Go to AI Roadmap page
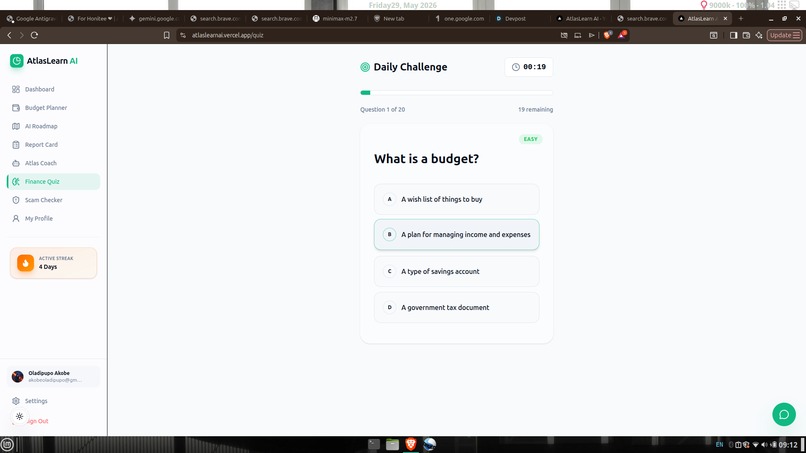 click(53, 126)
